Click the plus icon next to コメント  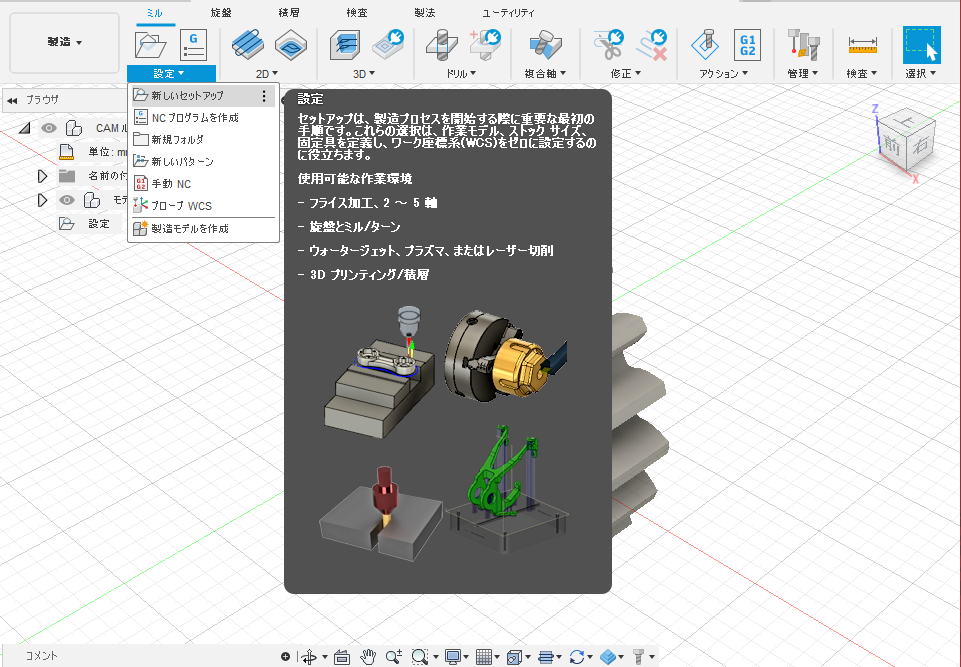pos(285,657)
